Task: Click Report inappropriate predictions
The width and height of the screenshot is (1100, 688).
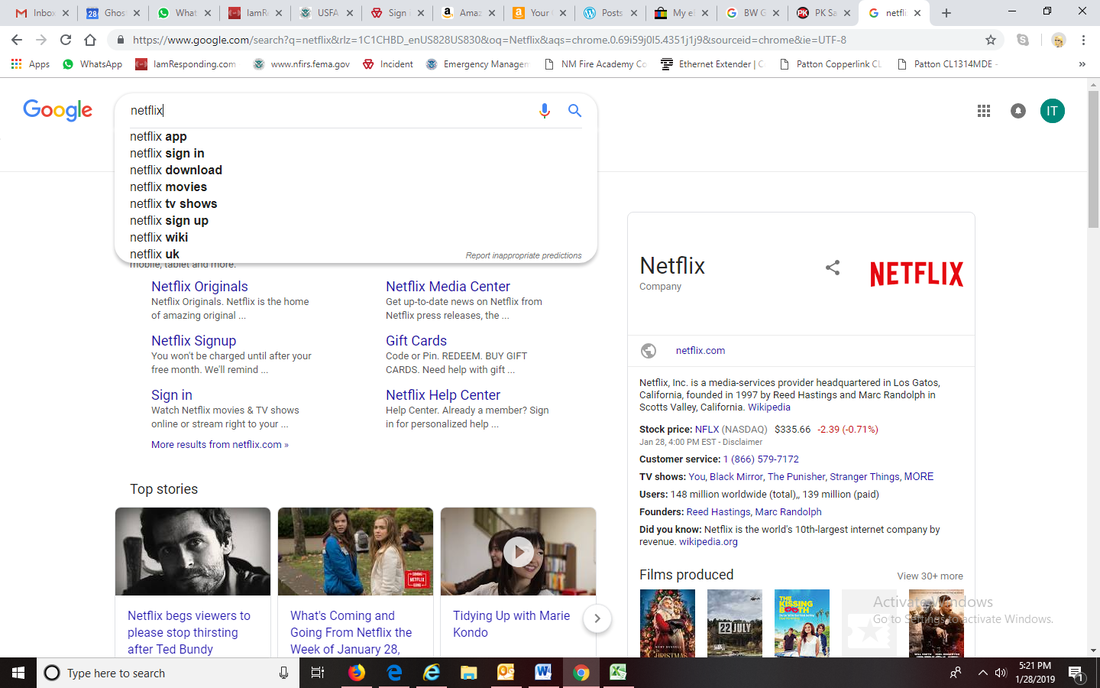Action: click(x=523, y=255)
